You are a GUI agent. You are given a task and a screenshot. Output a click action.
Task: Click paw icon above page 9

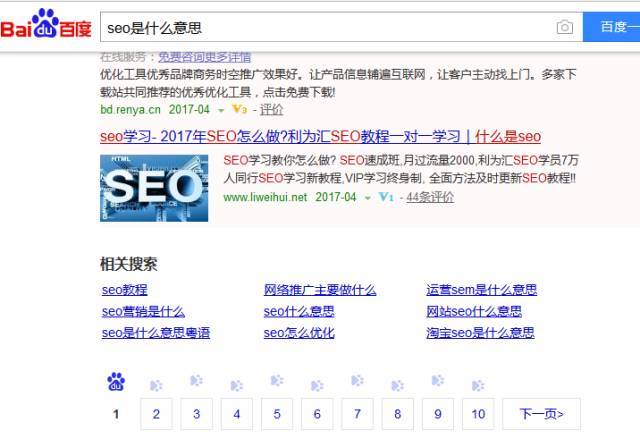(x=438, y=380)
